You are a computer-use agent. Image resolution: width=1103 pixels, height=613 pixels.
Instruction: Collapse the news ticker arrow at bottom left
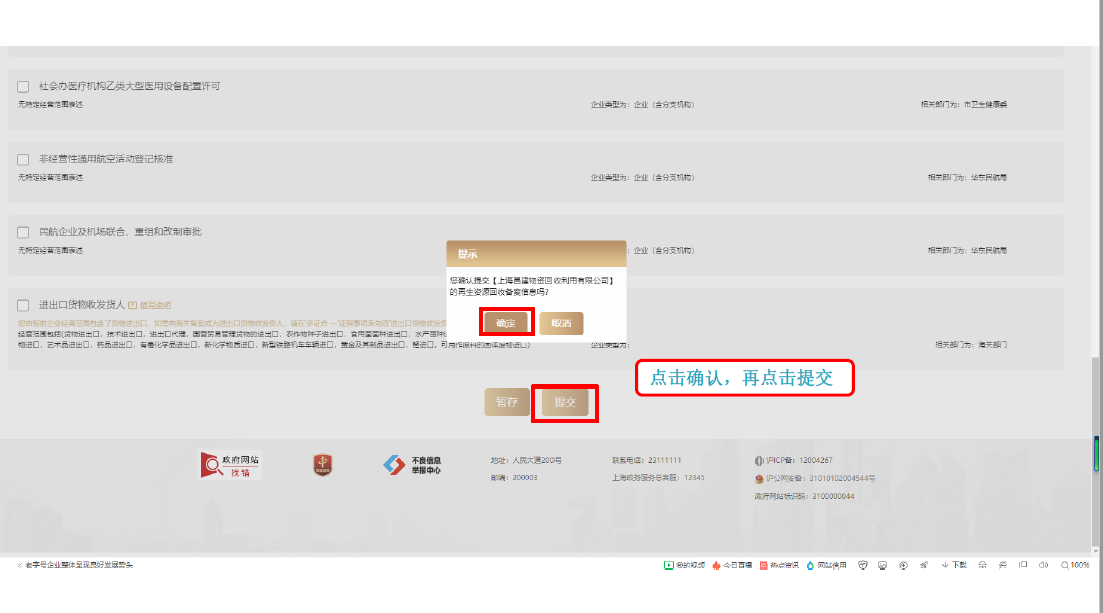tap(19, 565)
